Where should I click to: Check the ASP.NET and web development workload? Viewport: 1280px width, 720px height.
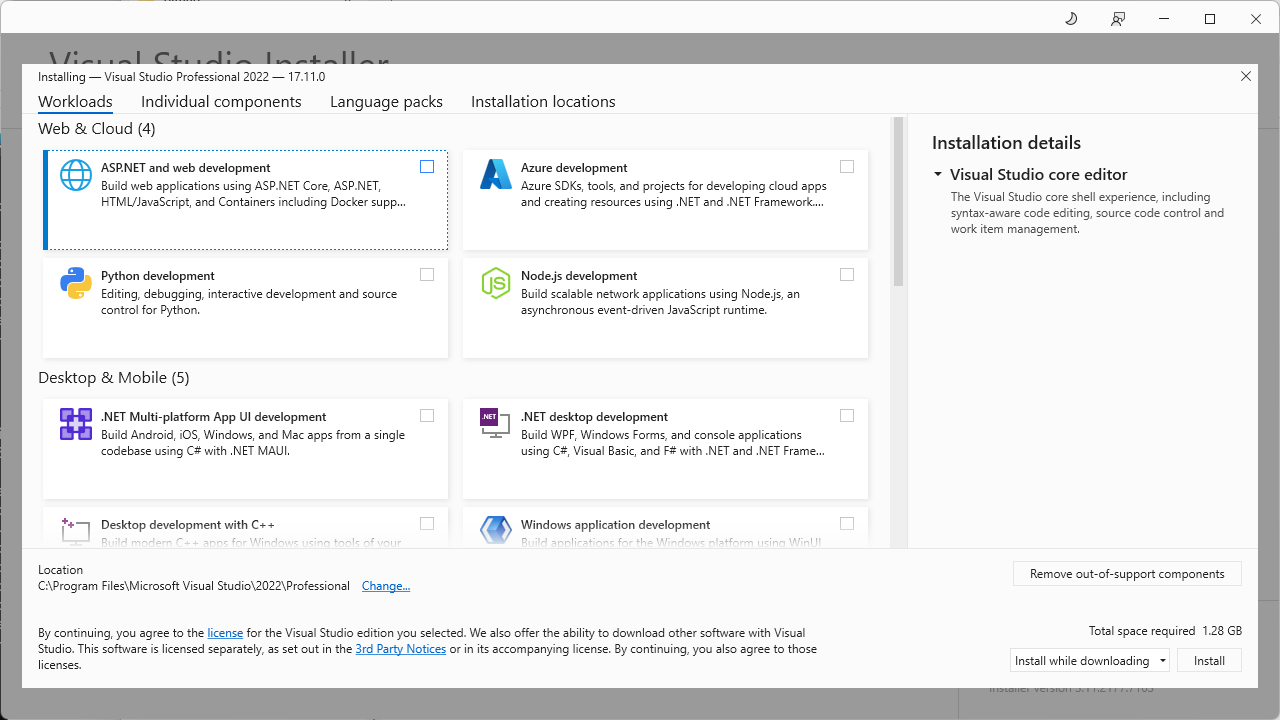[x=427, y=167]
